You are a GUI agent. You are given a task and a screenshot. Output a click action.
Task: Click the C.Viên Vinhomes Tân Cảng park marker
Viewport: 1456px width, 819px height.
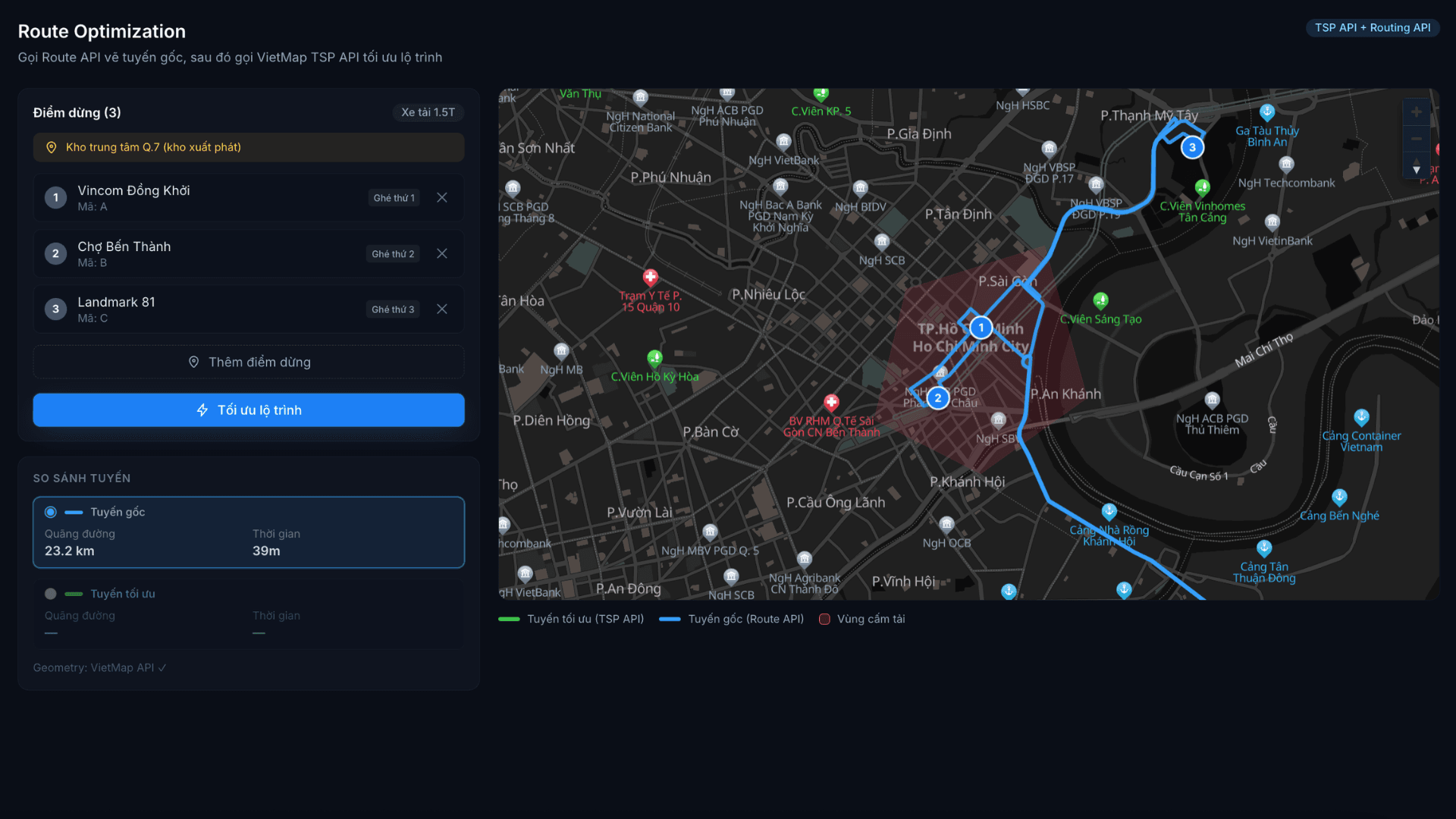(1202, 188)
